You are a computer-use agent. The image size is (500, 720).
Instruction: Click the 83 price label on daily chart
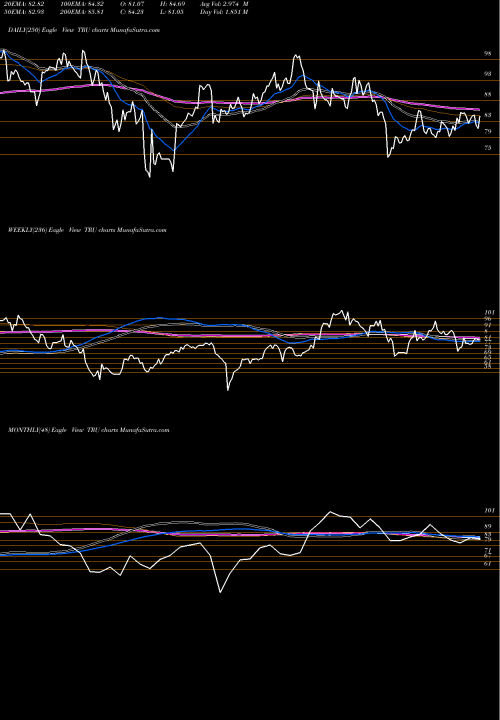click(x=488, y=115)
